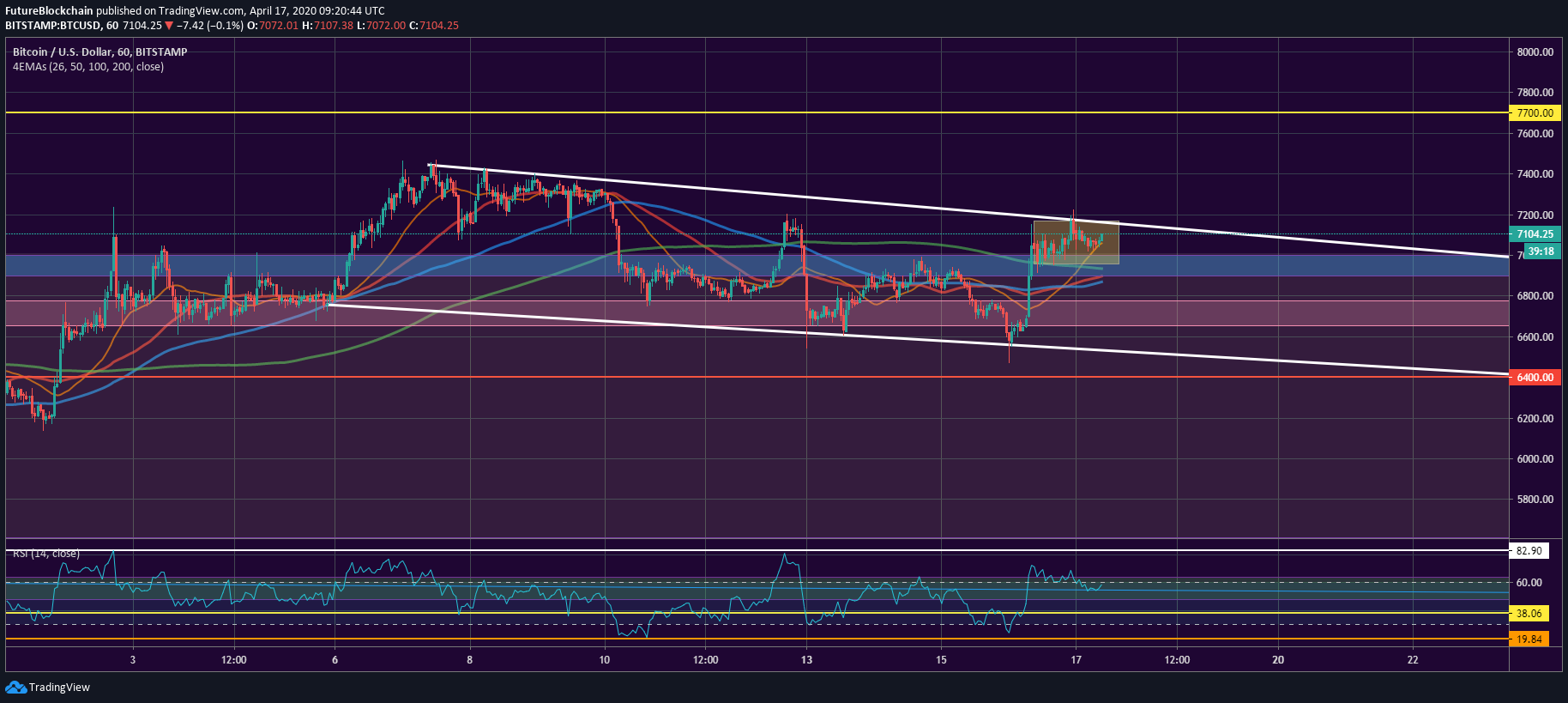The height and width of the screenshot is (703, 1568).
Task: Click the date label 6 on time axis
Action: pyautogui.click(x=335, y=660)
